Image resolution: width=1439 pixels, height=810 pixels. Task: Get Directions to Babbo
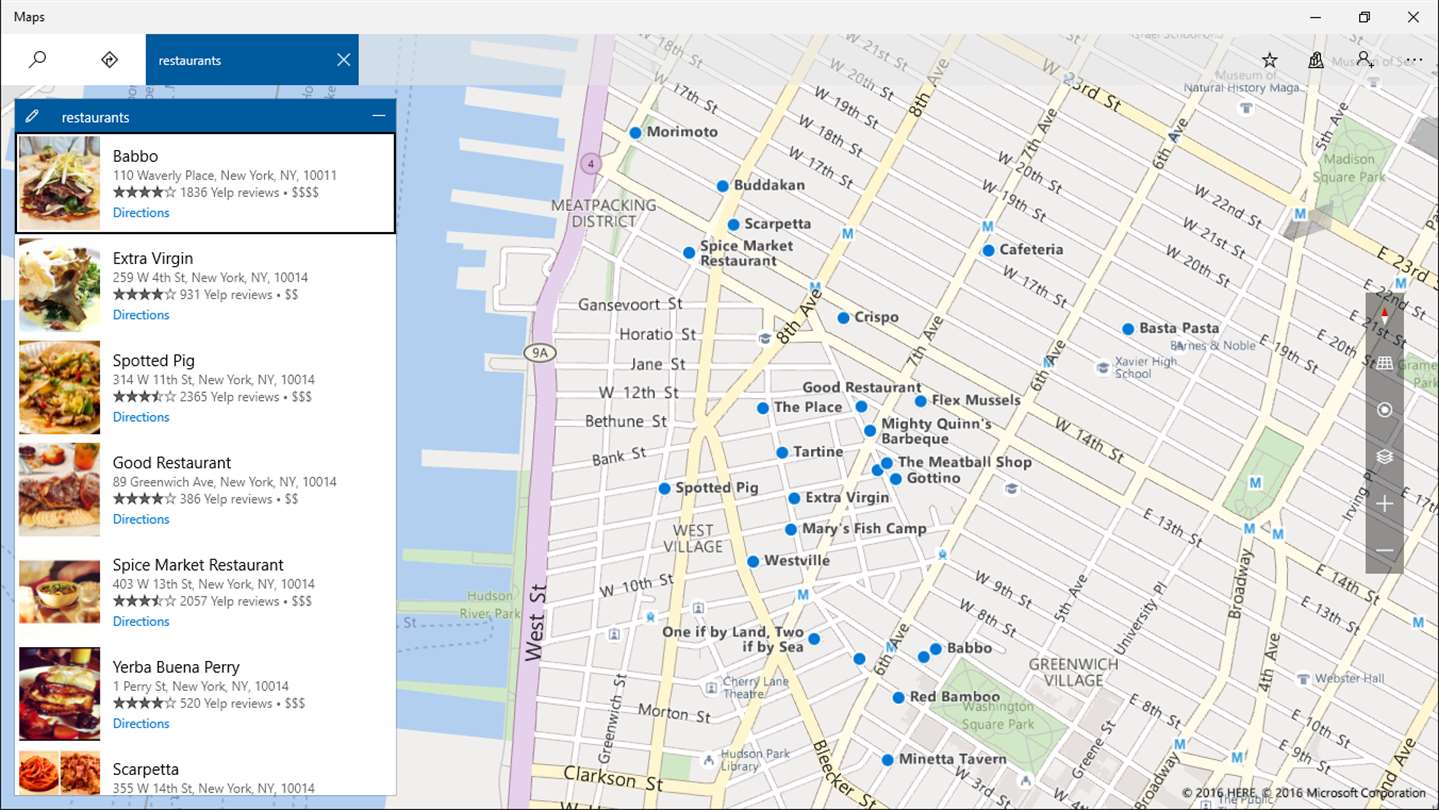141,212
